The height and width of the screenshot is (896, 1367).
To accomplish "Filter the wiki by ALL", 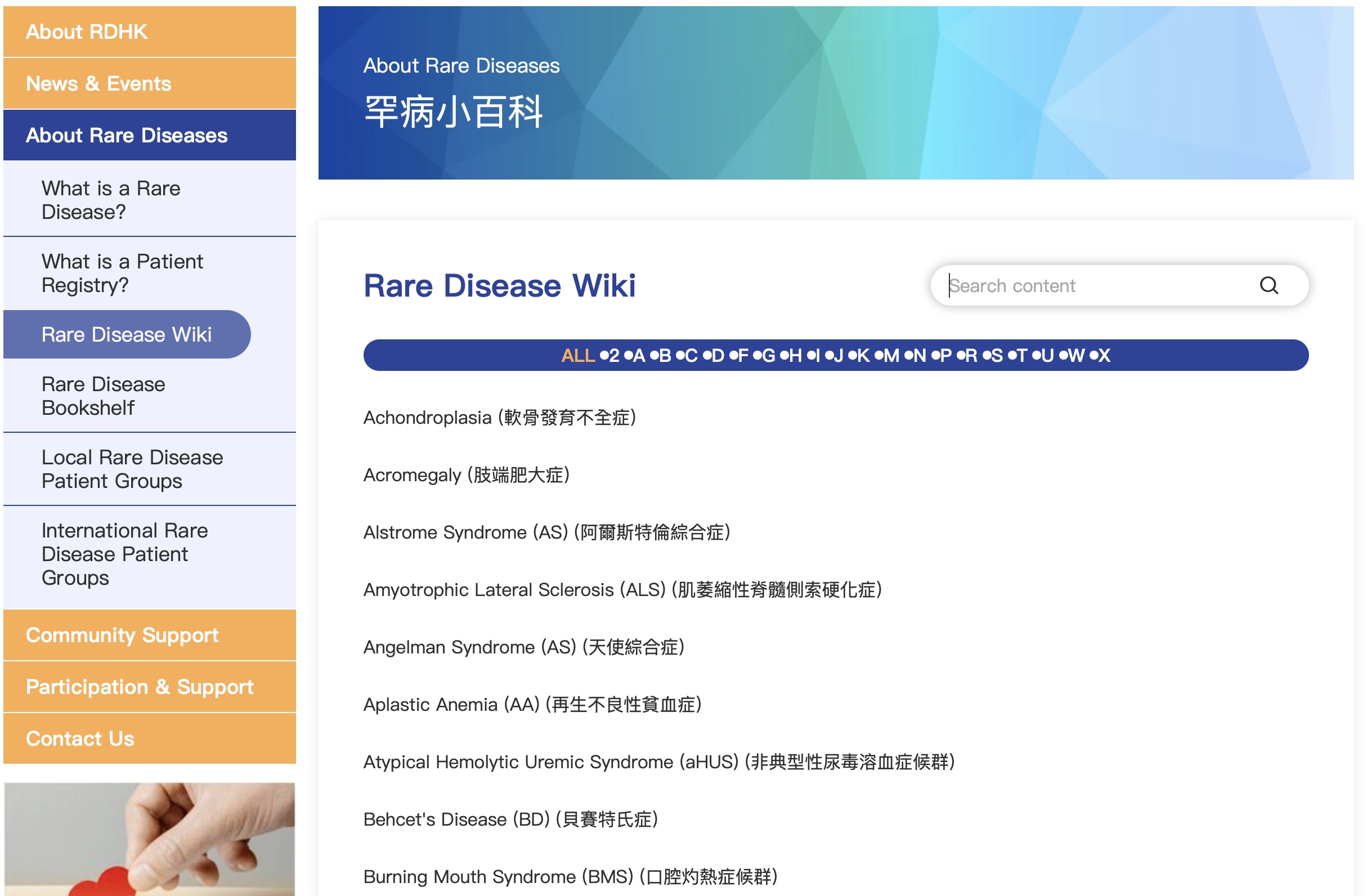I will (578, 355).
